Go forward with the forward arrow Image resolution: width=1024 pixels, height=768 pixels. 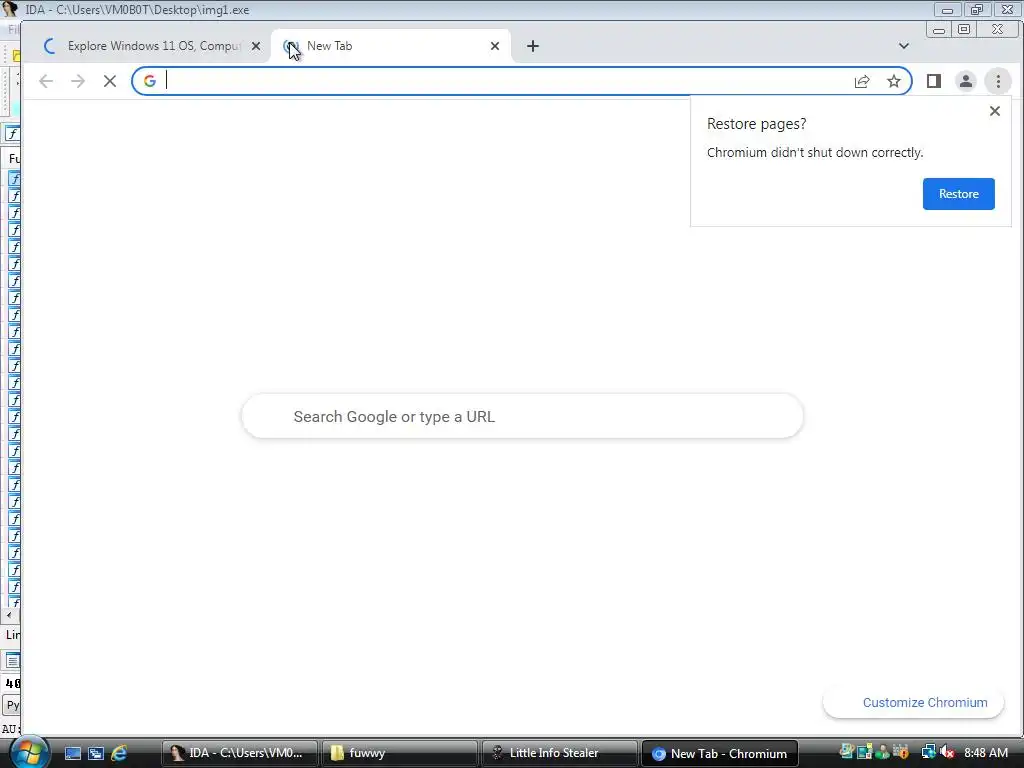tap(78, 81)
